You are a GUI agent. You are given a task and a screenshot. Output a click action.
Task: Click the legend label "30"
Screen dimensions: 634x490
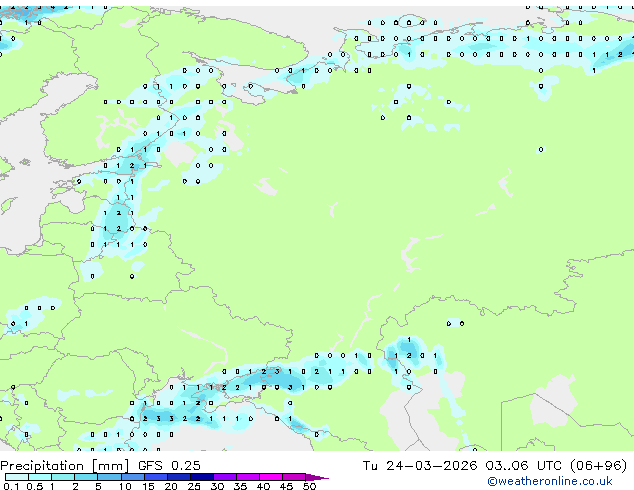[217, 486]
